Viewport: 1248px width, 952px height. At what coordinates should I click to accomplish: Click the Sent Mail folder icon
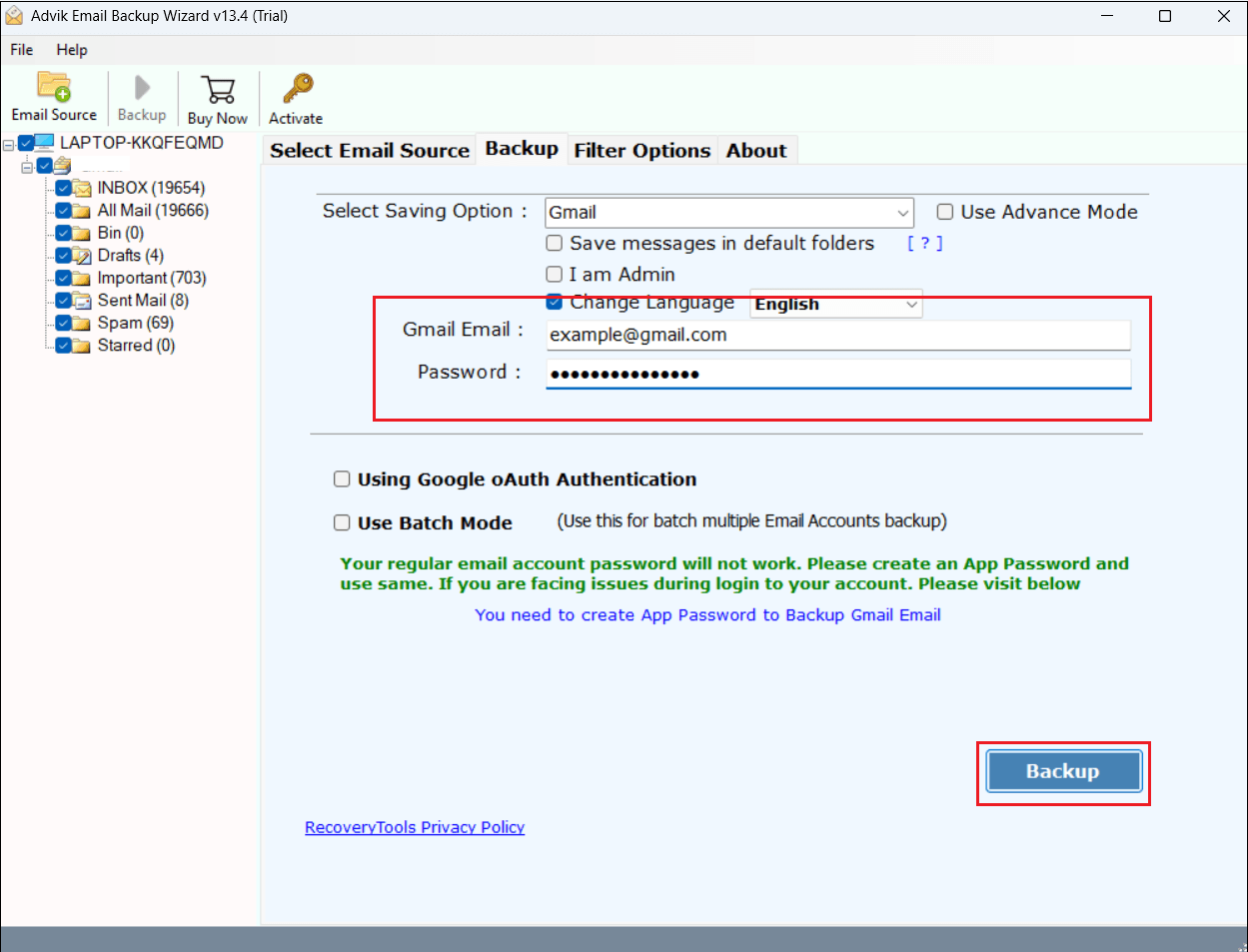pyautogui.click(x=82, y=301)
